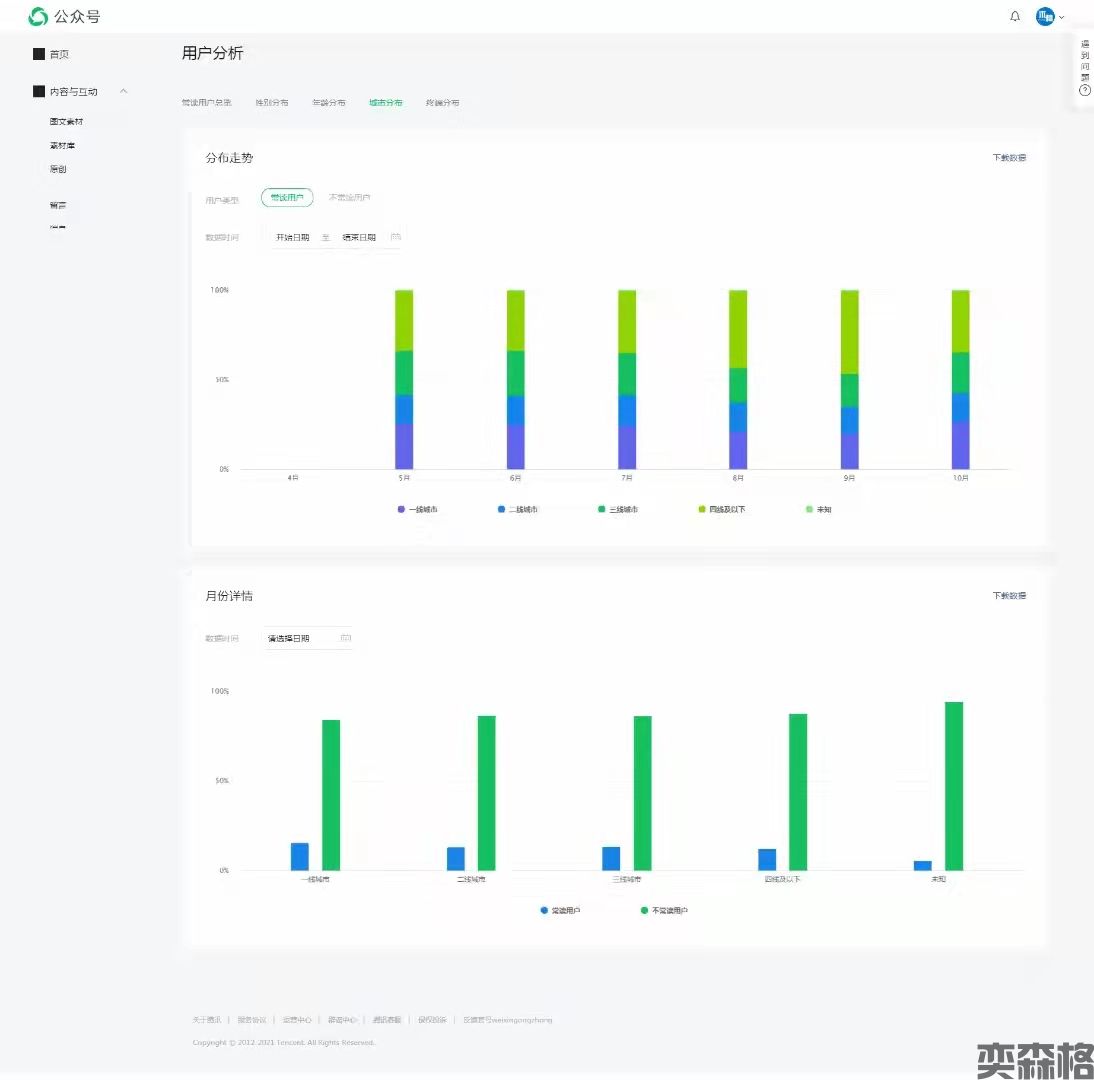Click the 内容与互动 sidebar icon

coord(39,91)
